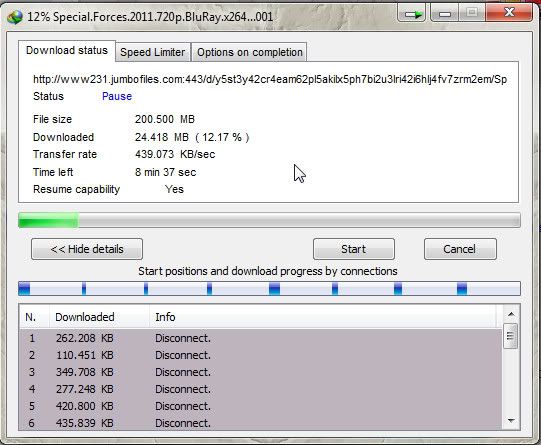Viewport: 541px width, 445px height.
Task: Resume download with the Start button
Action: (354, 249)
